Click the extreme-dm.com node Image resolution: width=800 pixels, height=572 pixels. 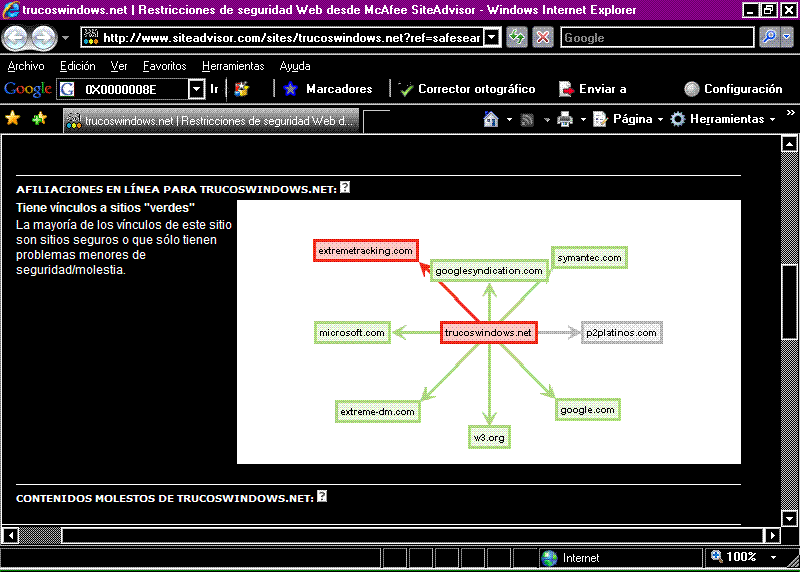click(378, 412)
